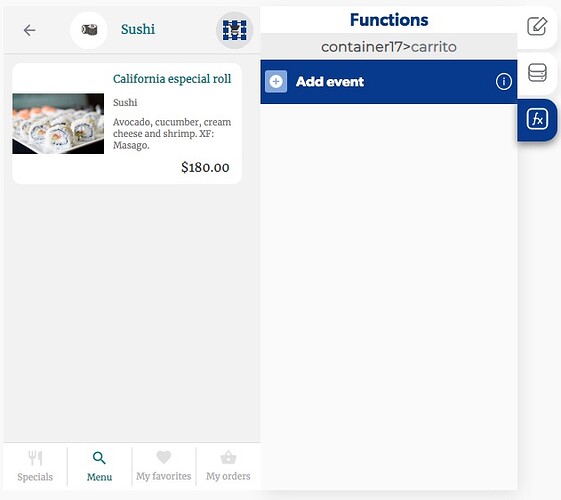Click the My orders basket icon
Viewport: 561px width, 500px height.
[x=228, y=457]
